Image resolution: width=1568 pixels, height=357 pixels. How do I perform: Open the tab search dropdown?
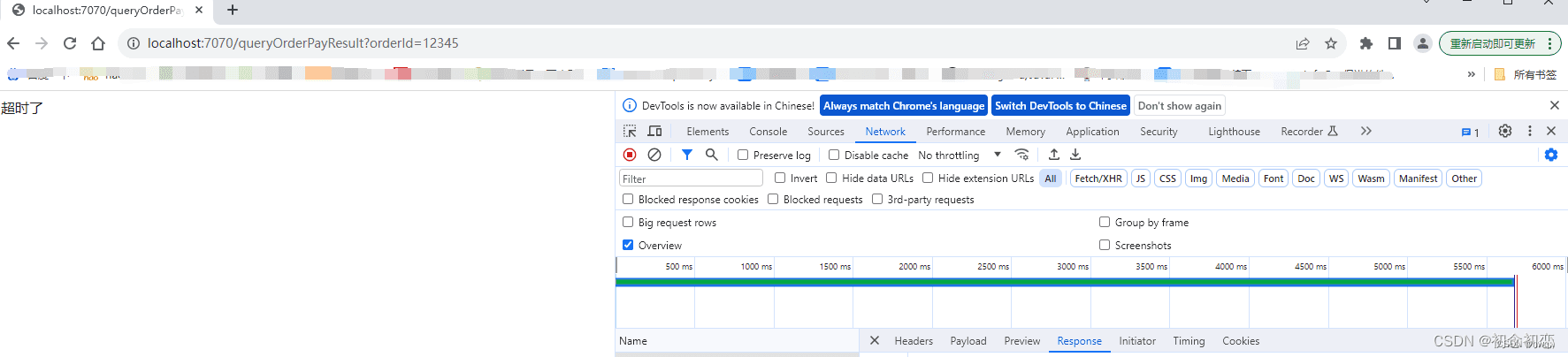(x=1426, y=3)
